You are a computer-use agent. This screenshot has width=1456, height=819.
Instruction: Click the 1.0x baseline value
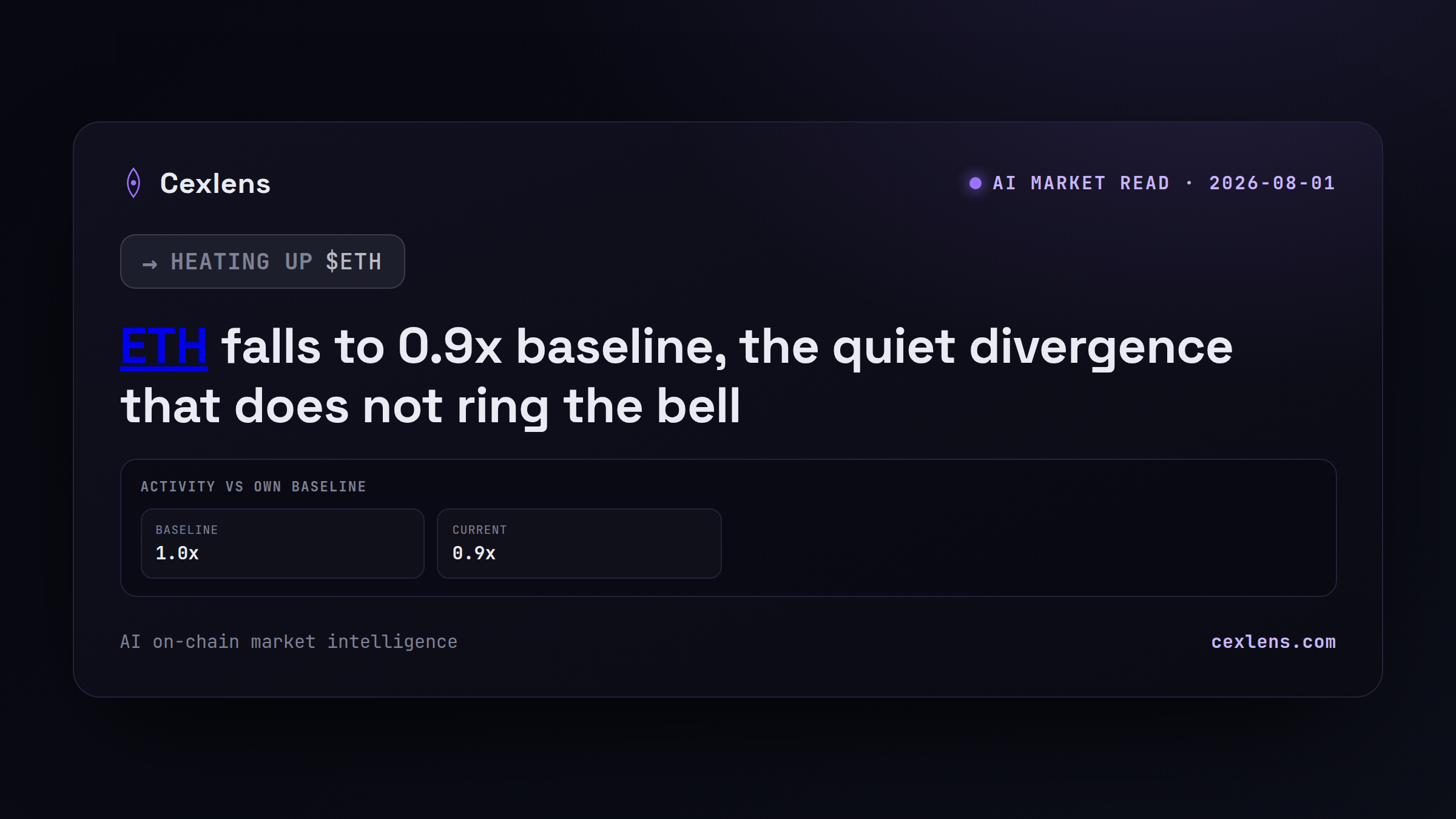coord(177,553)
